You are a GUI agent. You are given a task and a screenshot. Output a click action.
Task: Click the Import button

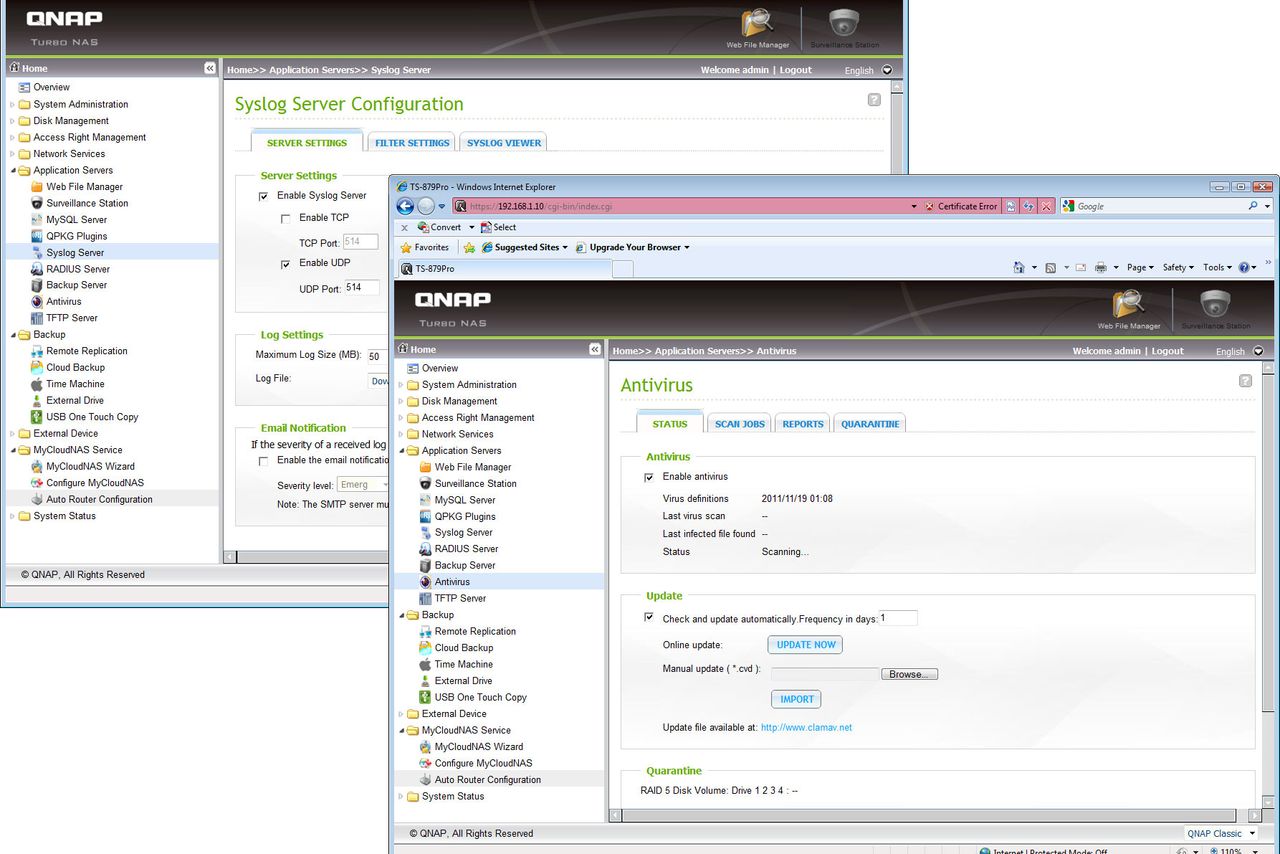pyautogui.click(x=797, y=699)
